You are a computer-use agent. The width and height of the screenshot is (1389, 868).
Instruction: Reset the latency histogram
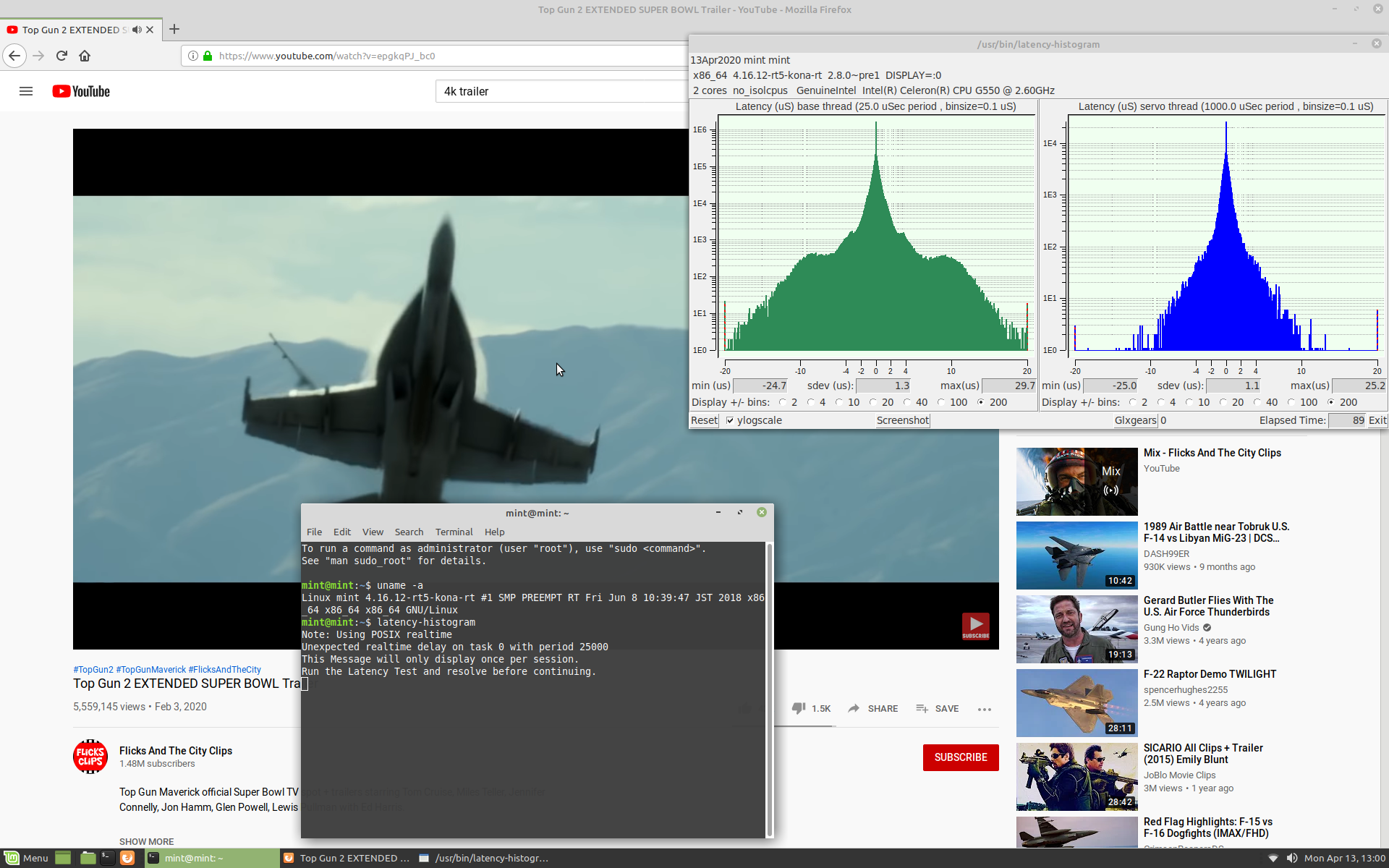(704, 420)
